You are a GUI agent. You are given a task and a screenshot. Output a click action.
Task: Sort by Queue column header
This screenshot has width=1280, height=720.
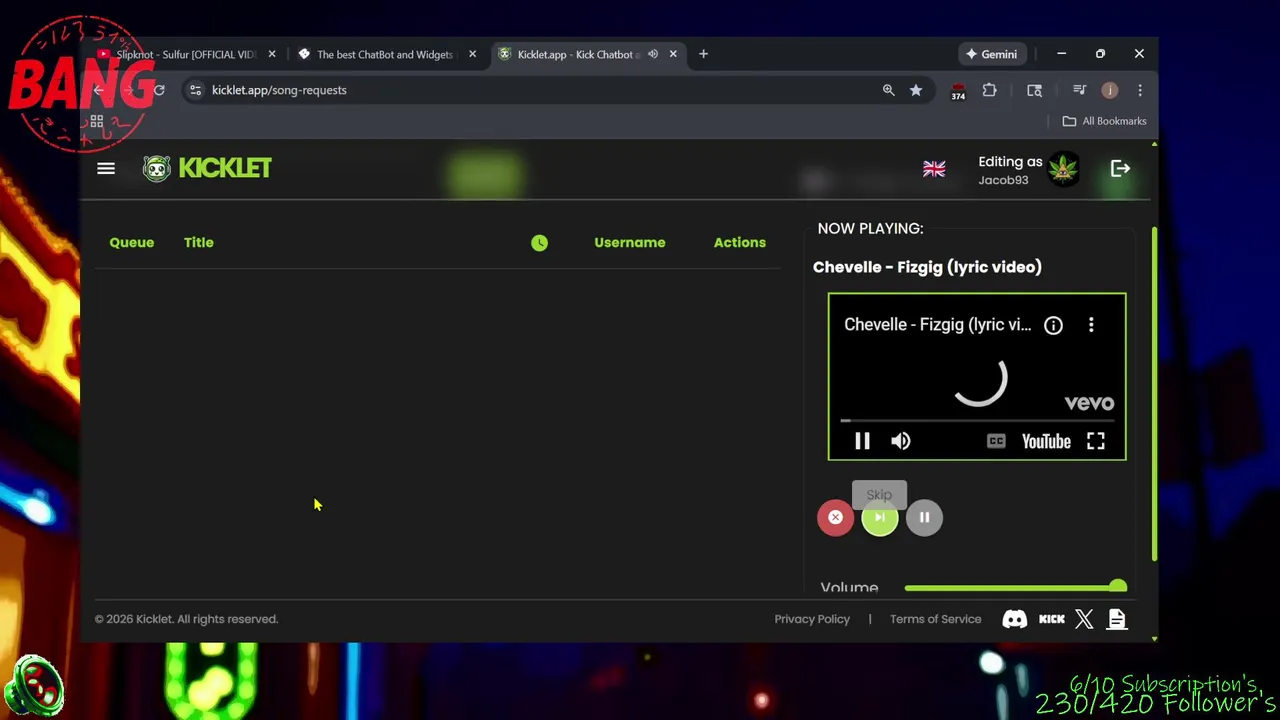[x=132, y=242]
